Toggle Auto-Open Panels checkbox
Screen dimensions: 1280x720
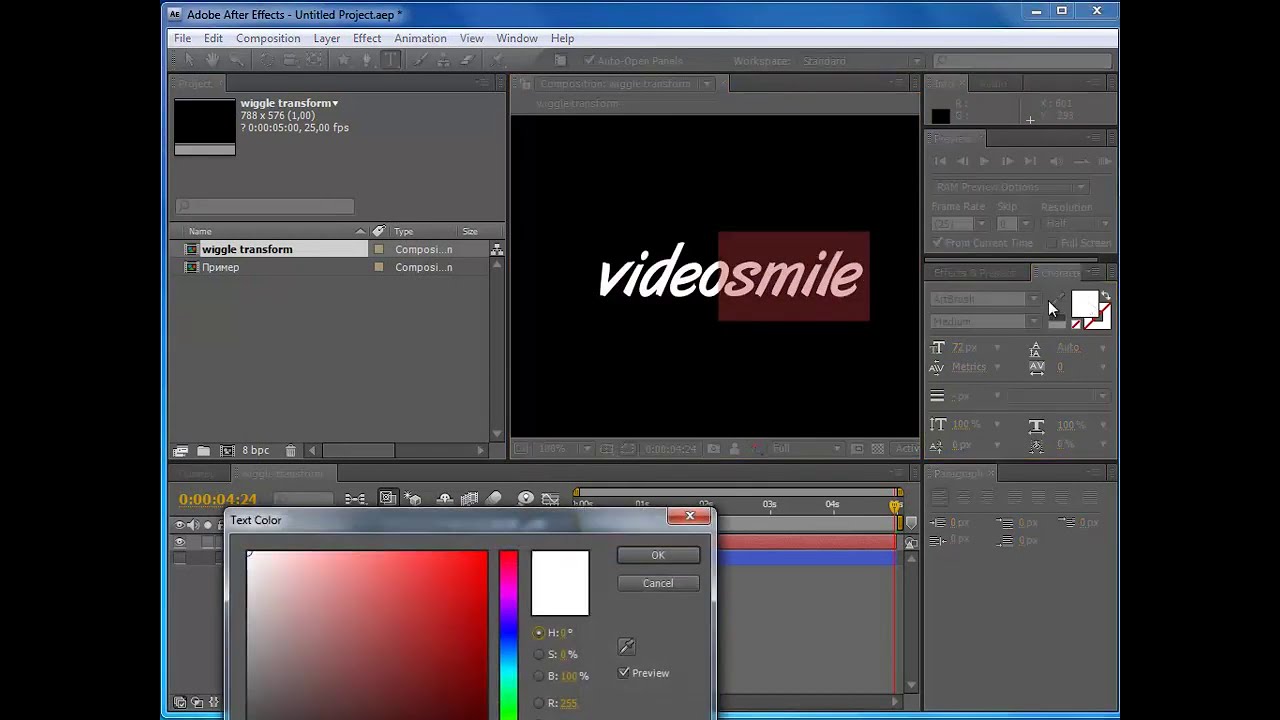pos(589,61)
